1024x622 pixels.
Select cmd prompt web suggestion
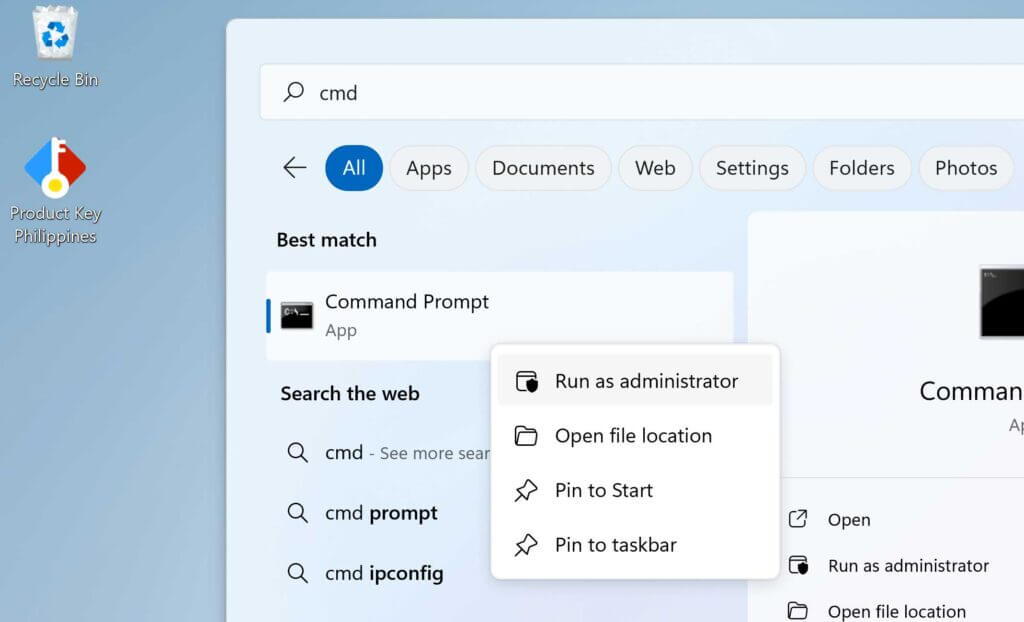[381, 513]
